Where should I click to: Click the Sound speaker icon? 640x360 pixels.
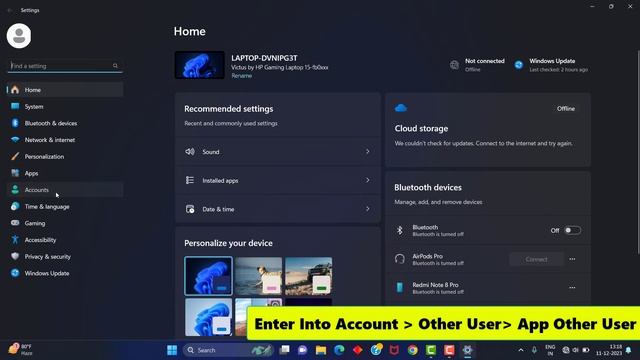click(x=190, y=152)
